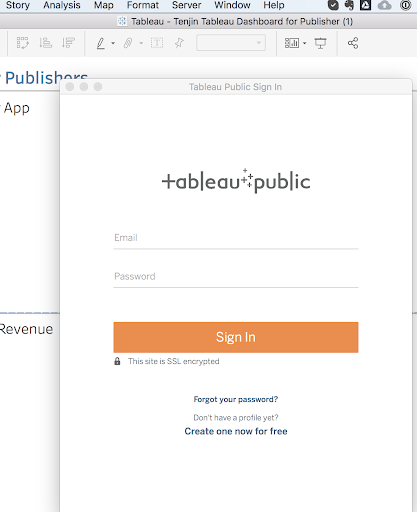Click the group members toolbar icon
This screenshot has height=512, width=417.
point(23,43)
